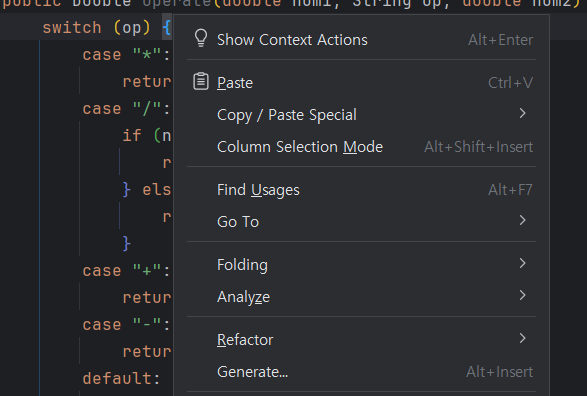Screen dimensions: 587x396
Task: Expand the arrow next to Analyze
Action: tap(523, 295)
